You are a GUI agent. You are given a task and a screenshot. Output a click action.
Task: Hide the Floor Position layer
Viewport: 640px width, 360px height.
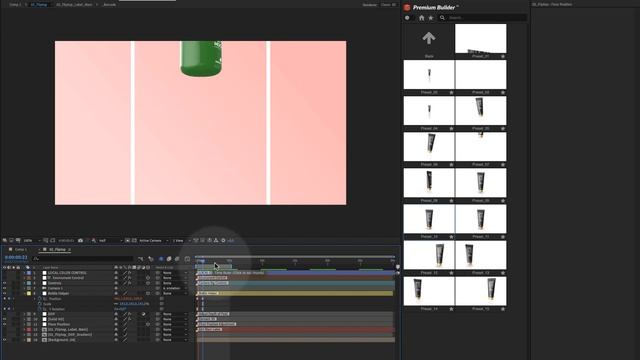pos(4,324)
